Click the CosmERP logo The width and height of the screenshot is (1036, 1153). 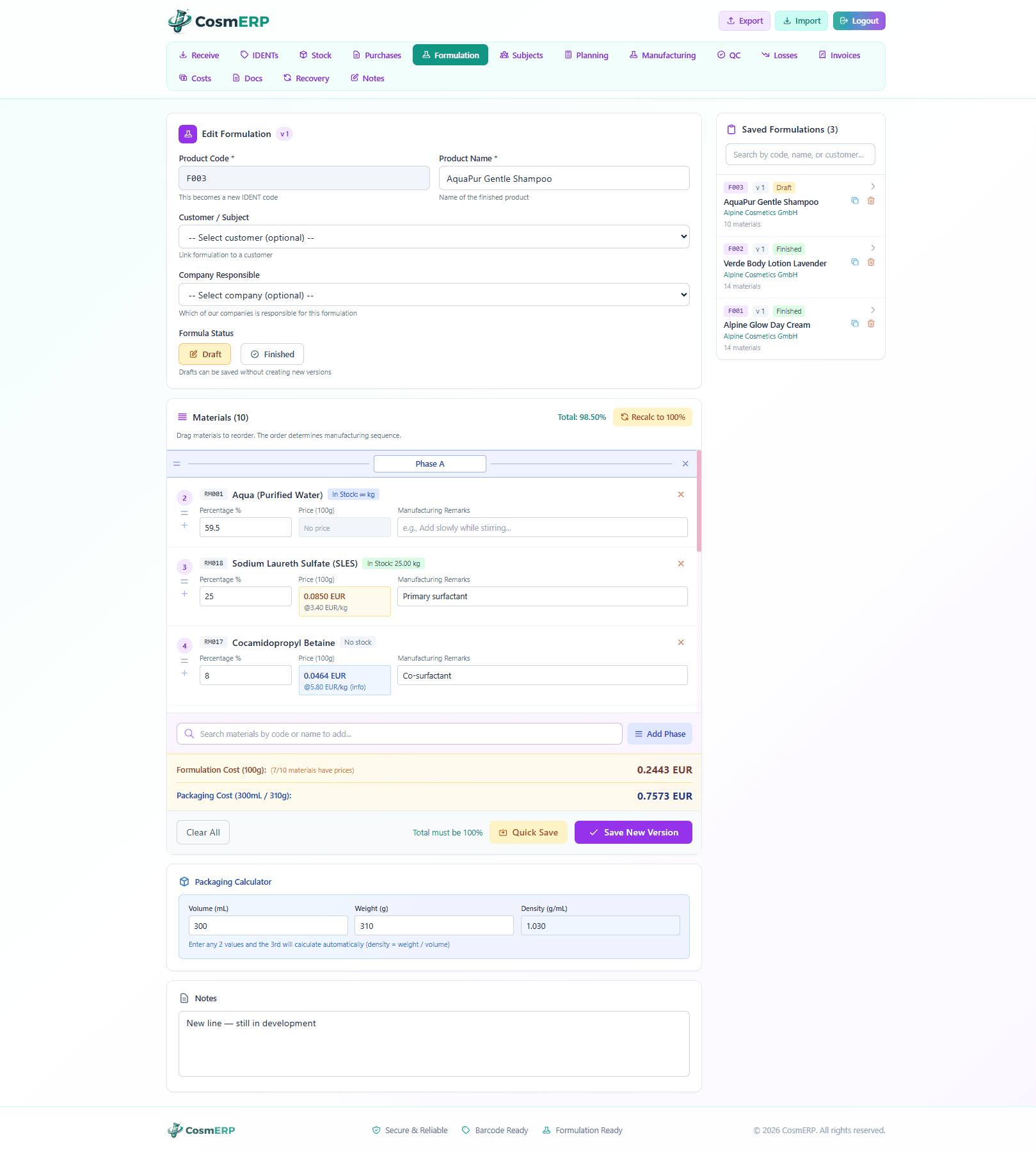coord(218,20)
